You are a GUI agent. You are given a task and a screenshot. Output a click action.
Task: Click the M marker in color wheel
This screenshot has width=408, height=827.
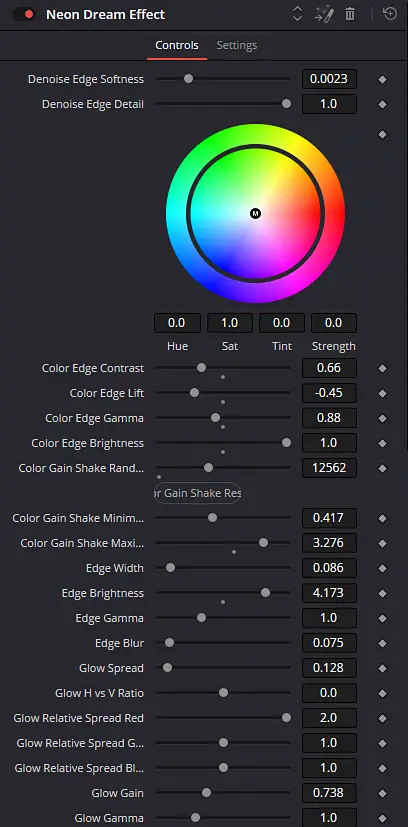[256, 214]
